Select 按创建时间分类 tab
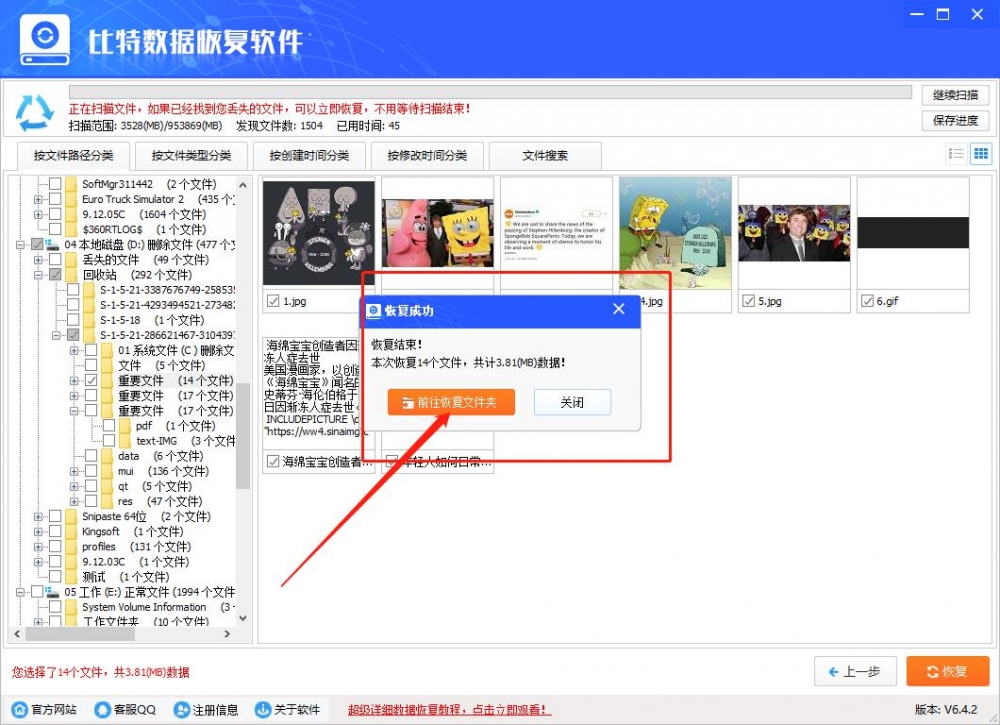 tap(309, 156)
